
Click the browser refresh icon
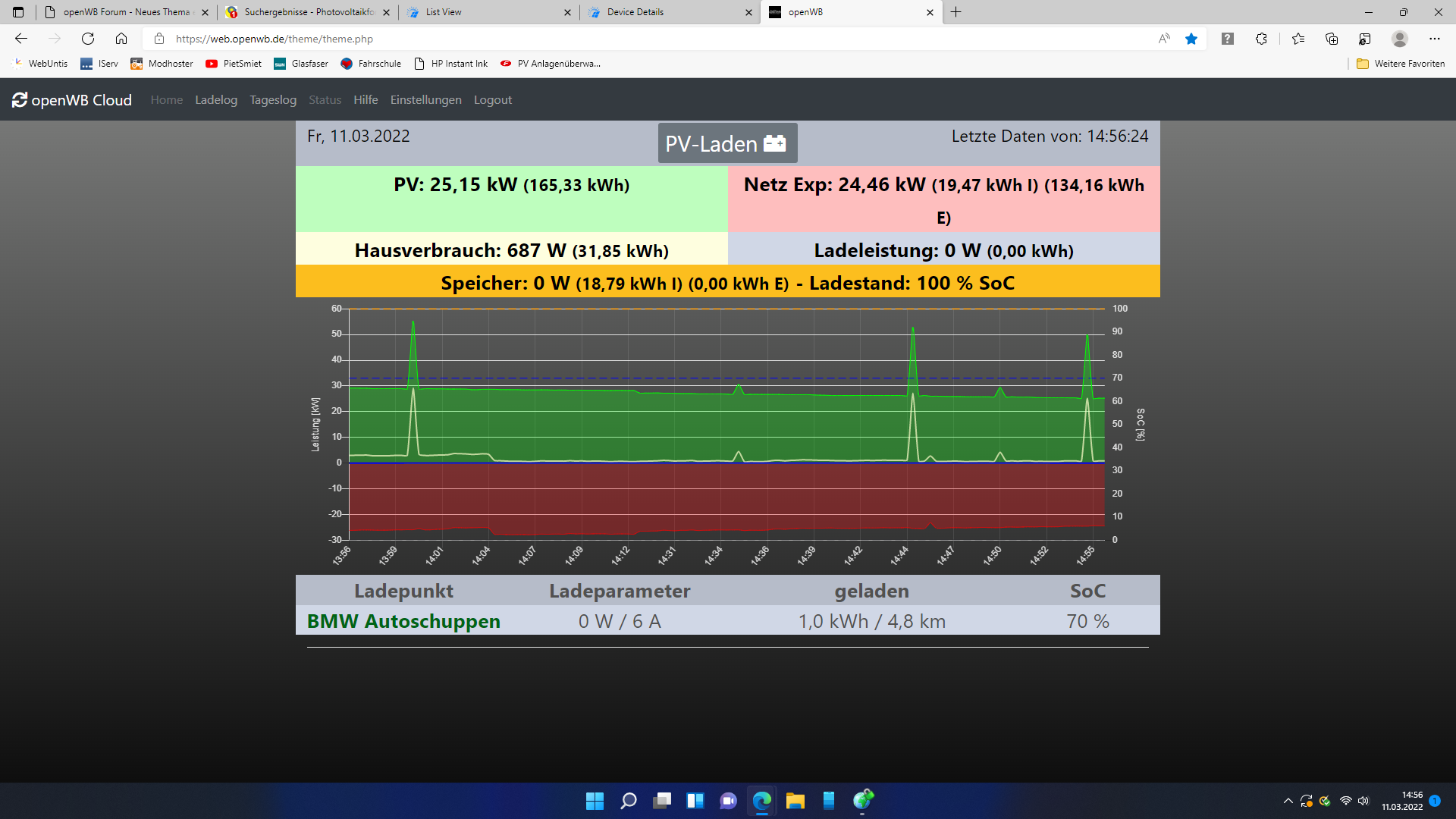point(88,39)
